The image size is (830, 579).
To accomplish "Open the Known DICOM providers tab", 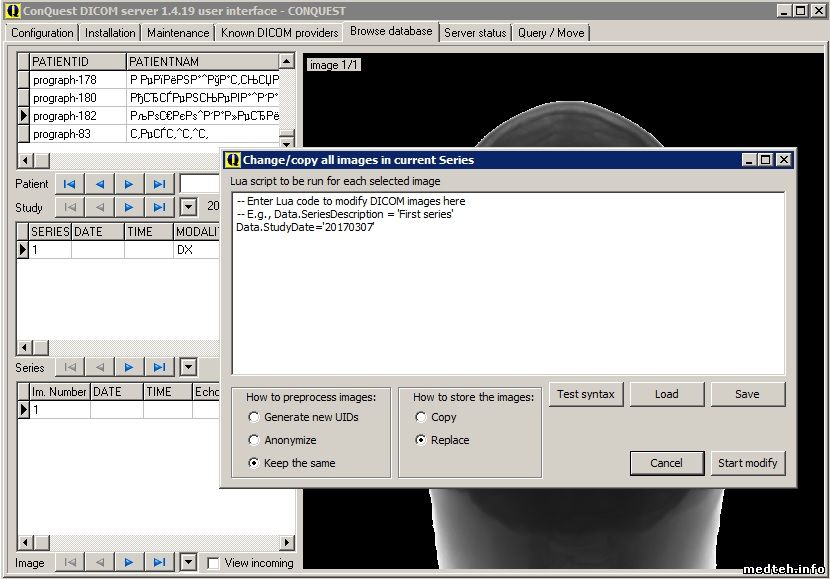I will coord(279,33).
